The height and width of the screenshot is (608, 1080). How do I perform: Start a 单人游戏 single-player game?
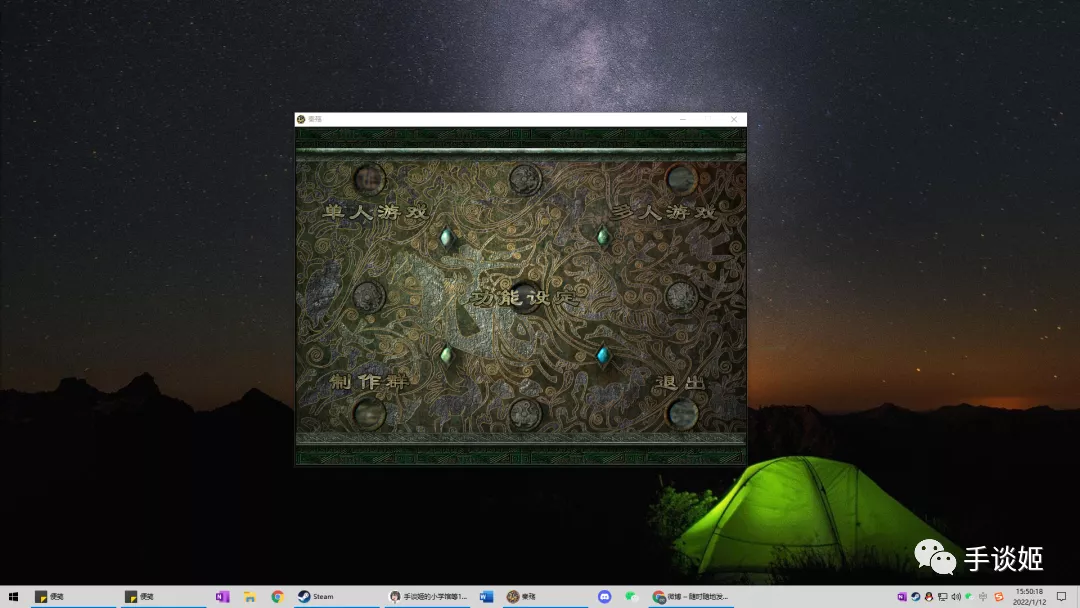coord(375,212)
